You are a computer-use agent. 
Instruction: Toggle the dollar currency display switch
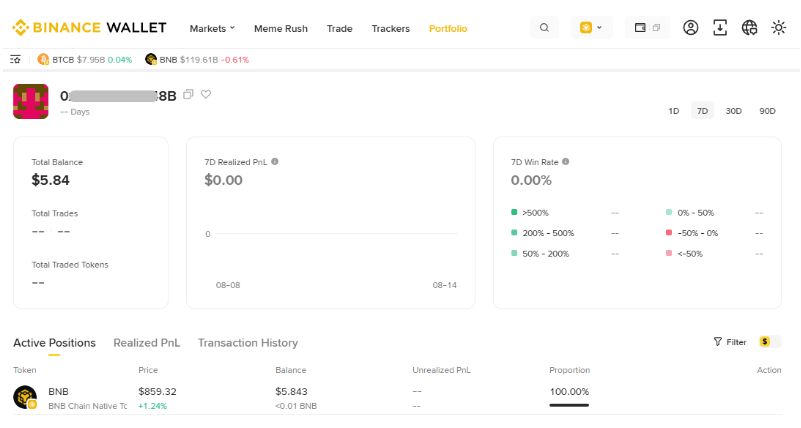point(769,342)
